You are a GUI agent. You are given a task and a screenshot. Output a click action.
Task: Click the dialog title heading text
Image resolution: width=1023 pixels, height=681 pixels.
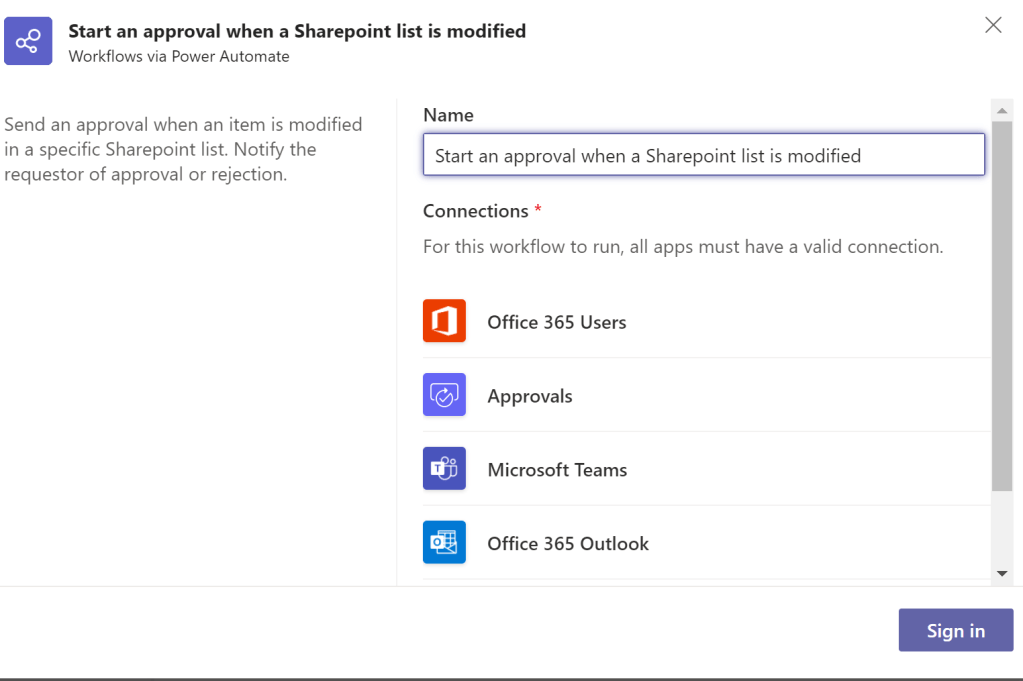[297, 31]
